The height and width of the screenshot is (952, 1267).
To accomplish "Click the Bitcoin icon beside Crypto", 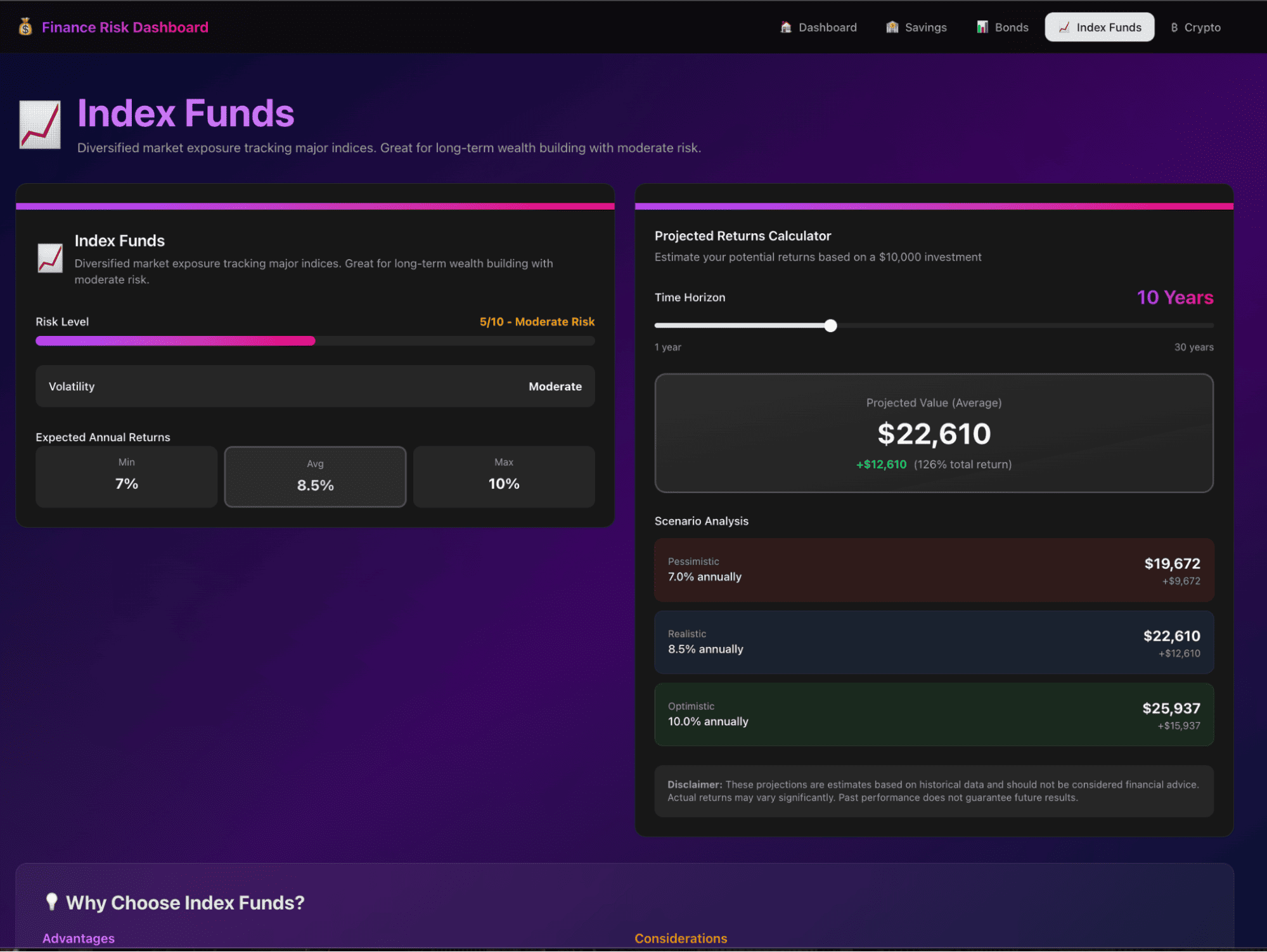I will pyautogui.click(x=1174, y=27).
